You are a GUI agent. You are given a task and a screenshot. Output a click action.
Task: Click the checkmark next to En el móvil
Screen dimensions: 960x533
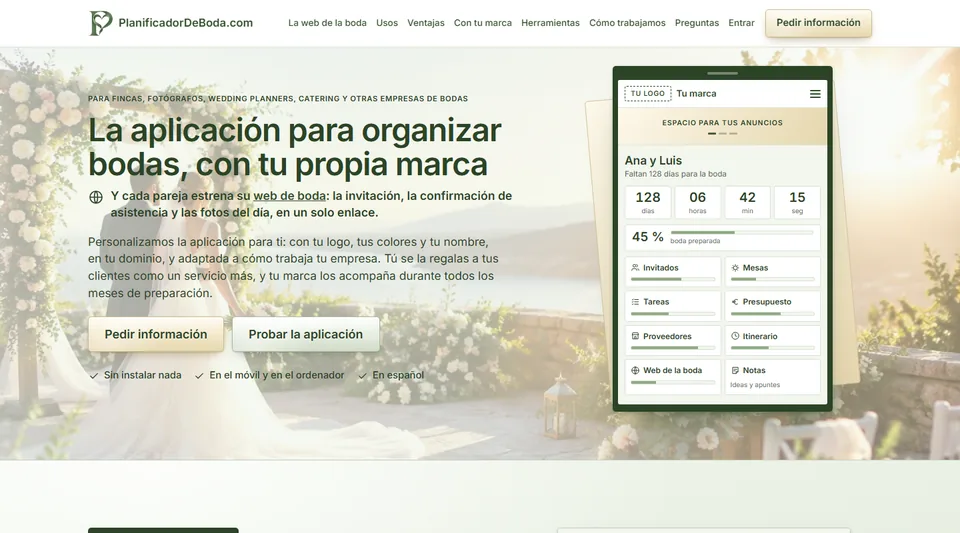tap(199, 376)
